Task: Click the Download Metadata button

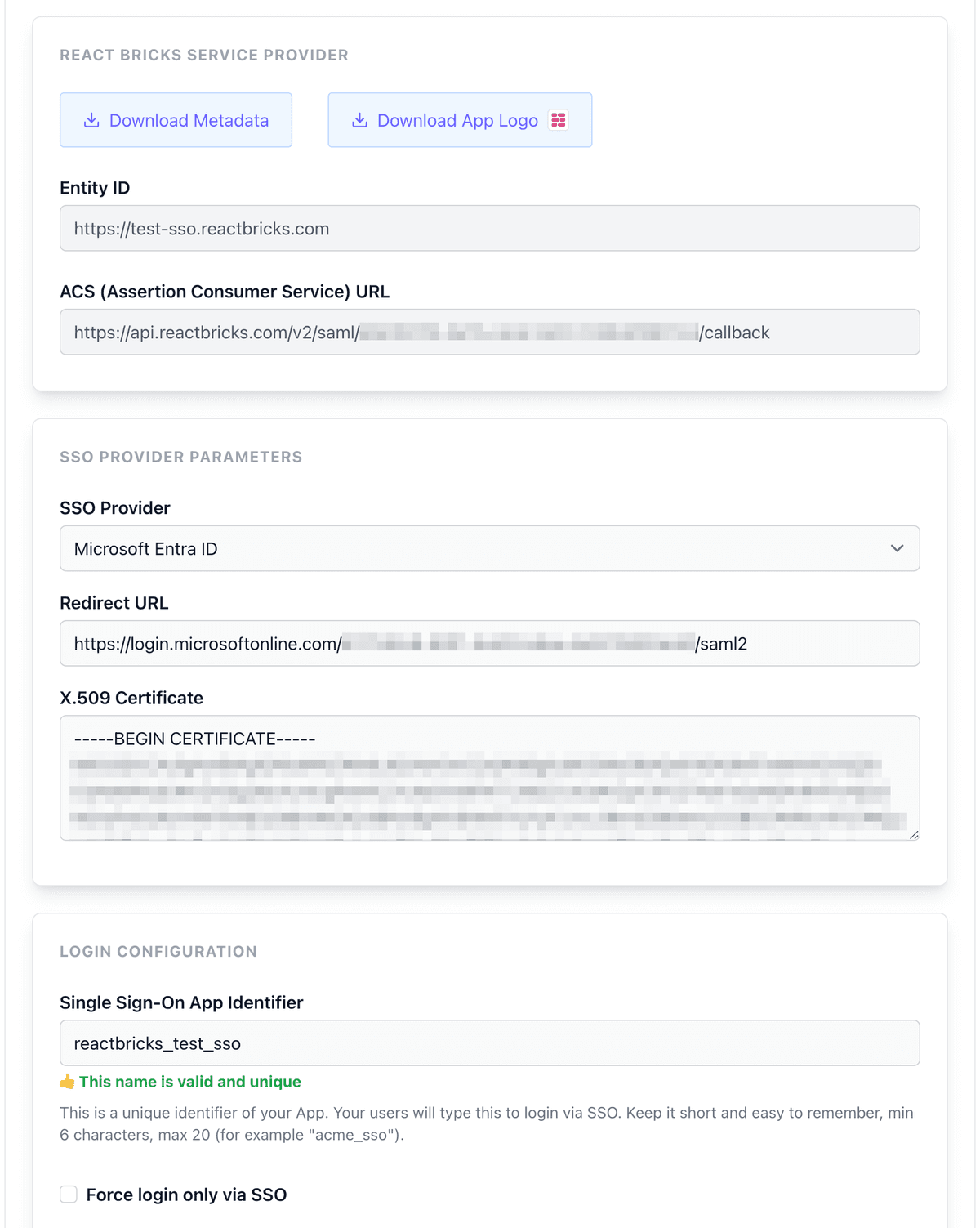Action: pos(175,119)
